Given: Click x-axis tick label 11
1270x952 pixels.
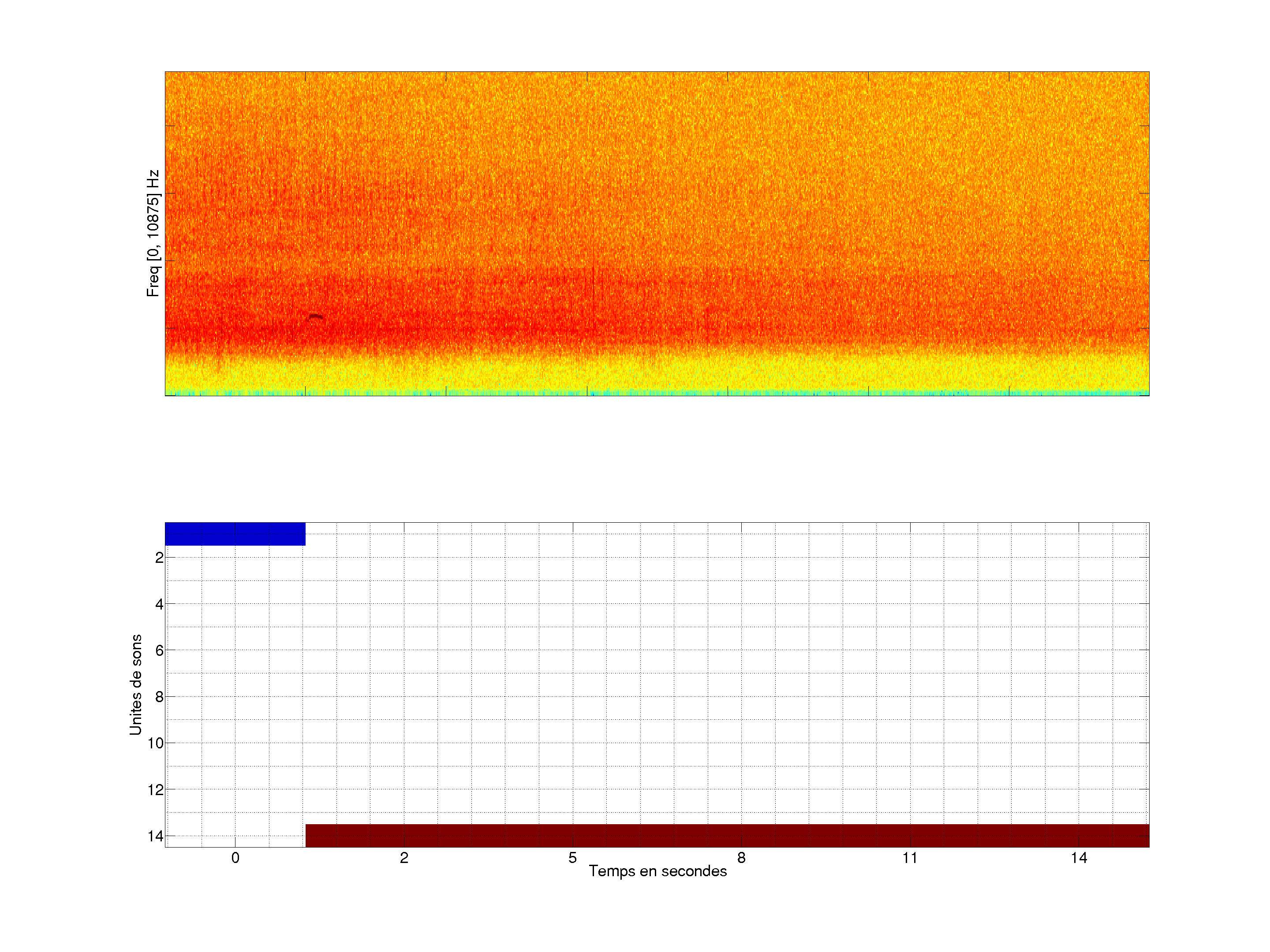Looking at the screenshot, I should click(910, 858).
